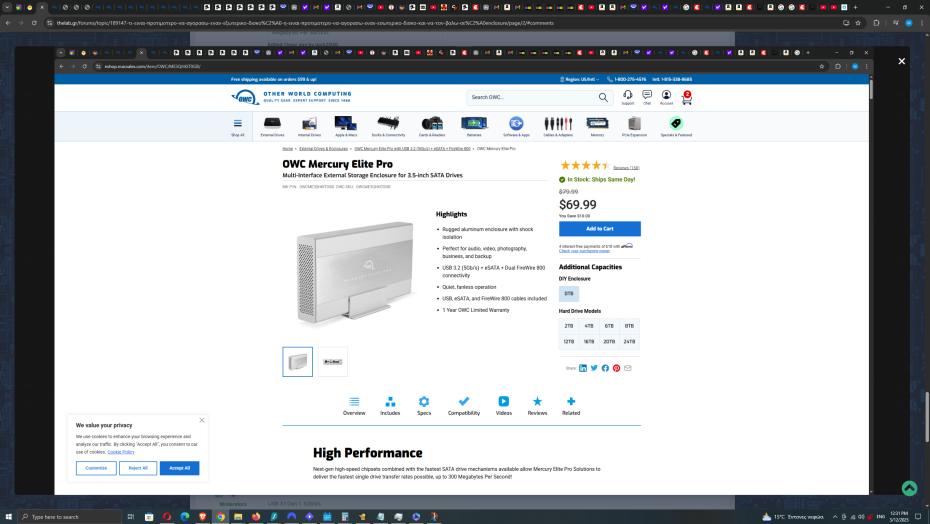Open the Cookie Policy link
Viewport: 930px width, 524px height.
click(x=121, y=452)
